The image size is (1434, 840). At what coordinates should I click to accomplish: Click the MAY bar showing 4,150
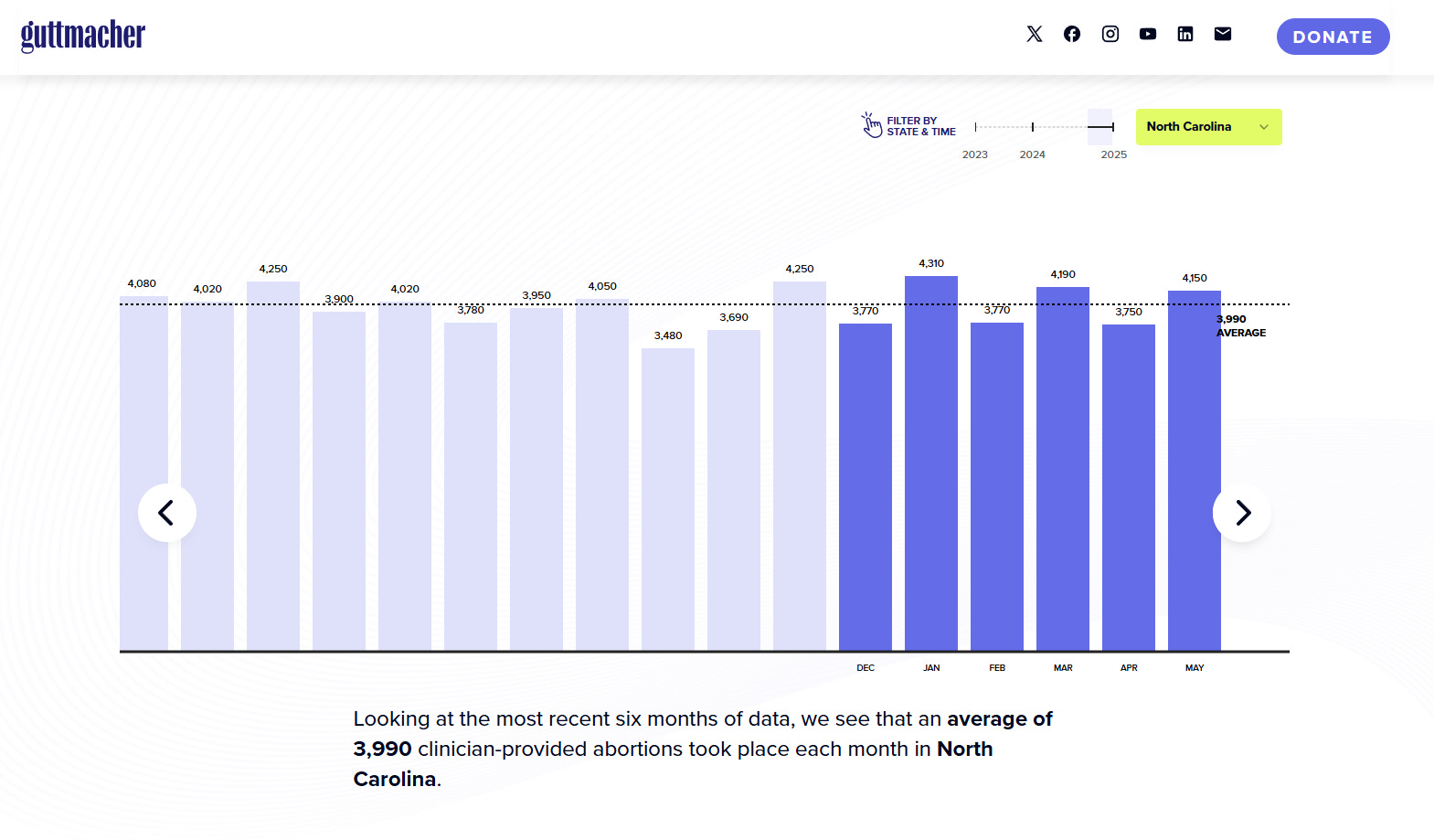pyautogui.click(x=1195, y=471)
